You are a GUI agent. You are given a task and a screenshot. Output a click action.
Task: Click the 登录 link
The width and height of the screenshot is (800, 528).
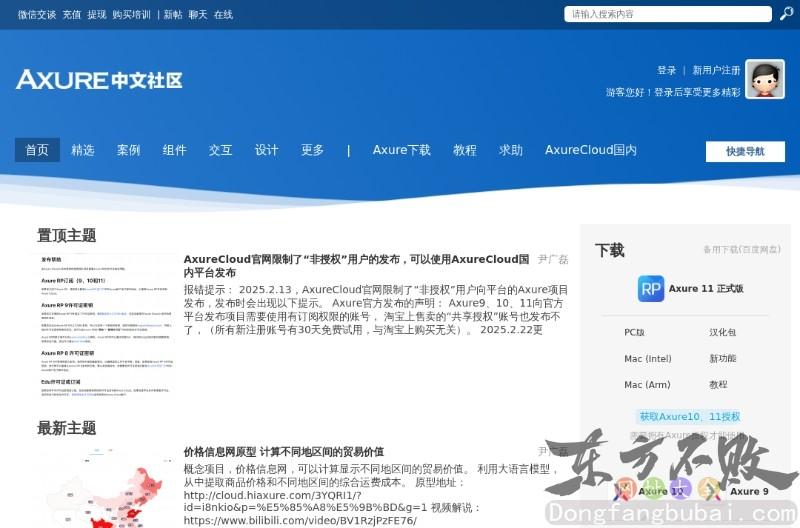pyautogui.click(x=666, y=70)
